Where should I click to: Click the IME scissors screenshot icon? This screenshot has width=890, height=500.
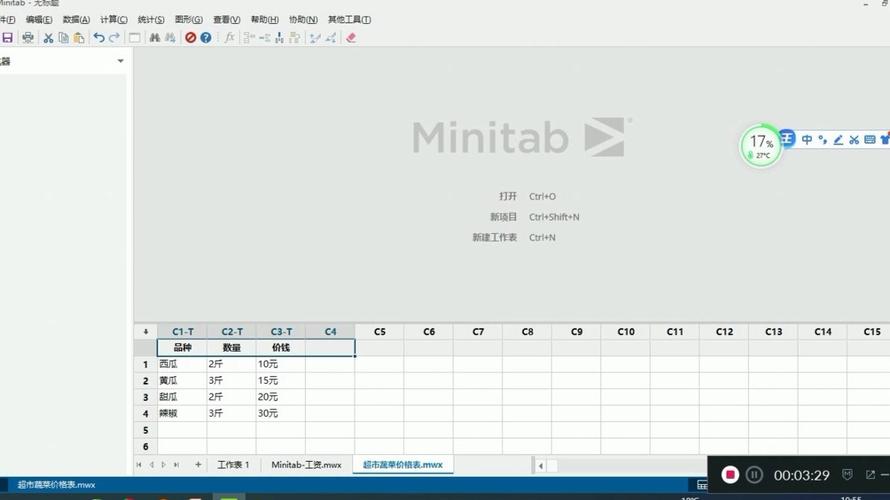pyautogui.click(x=854, y=140)
